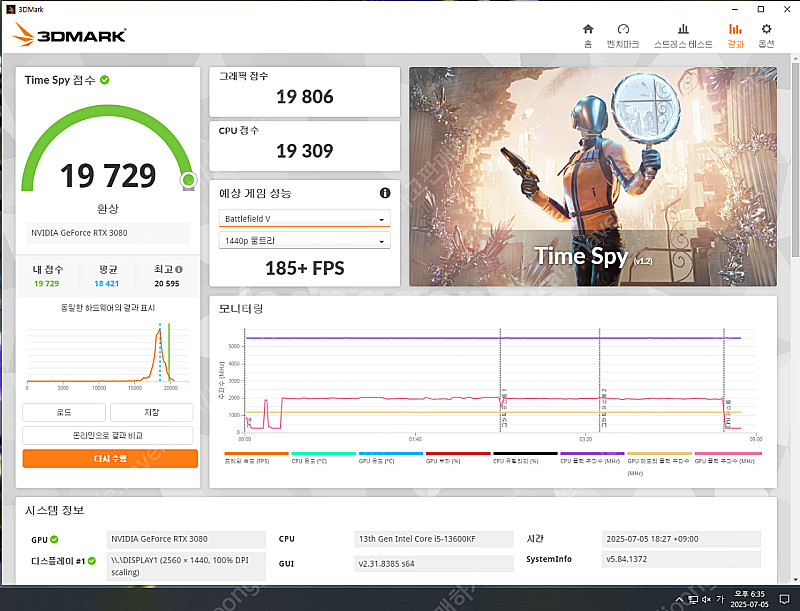Image resolution: width=800 pixels, height=611 pixels.
Task: Show hidden tray icons chevron in taskbar
Action: 679,599
